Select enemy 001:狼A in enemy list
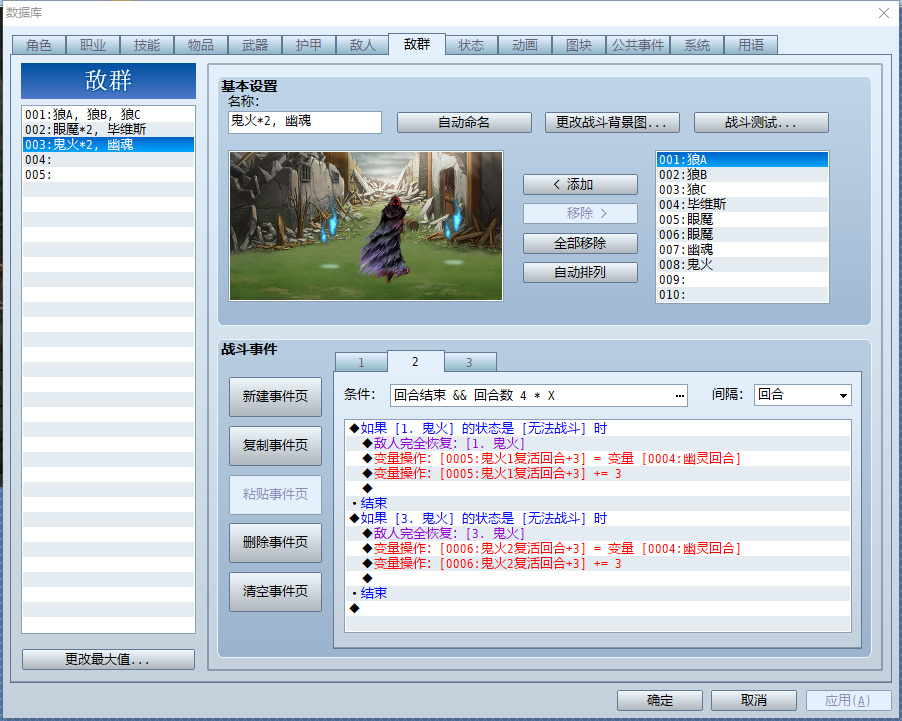The image size is (902, 721). (x=742, y=159)
